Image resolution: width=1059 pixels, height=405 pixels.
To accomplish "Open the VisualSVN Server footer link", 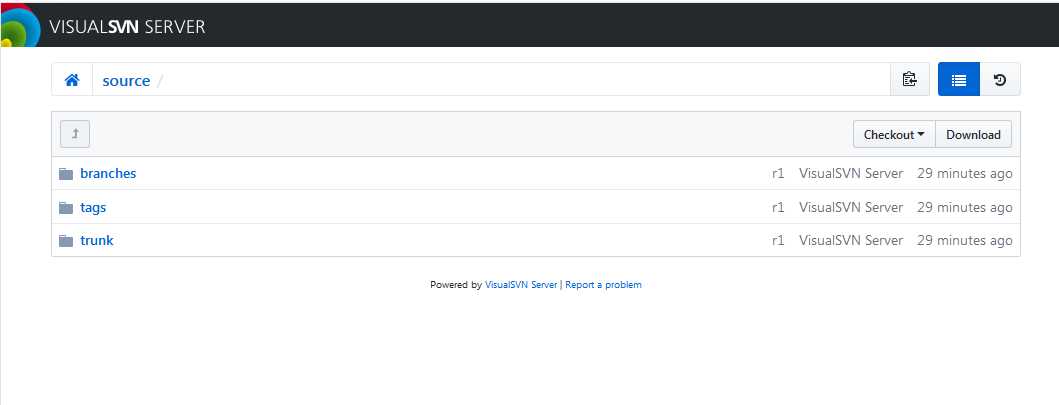I will tap(521, 285).
